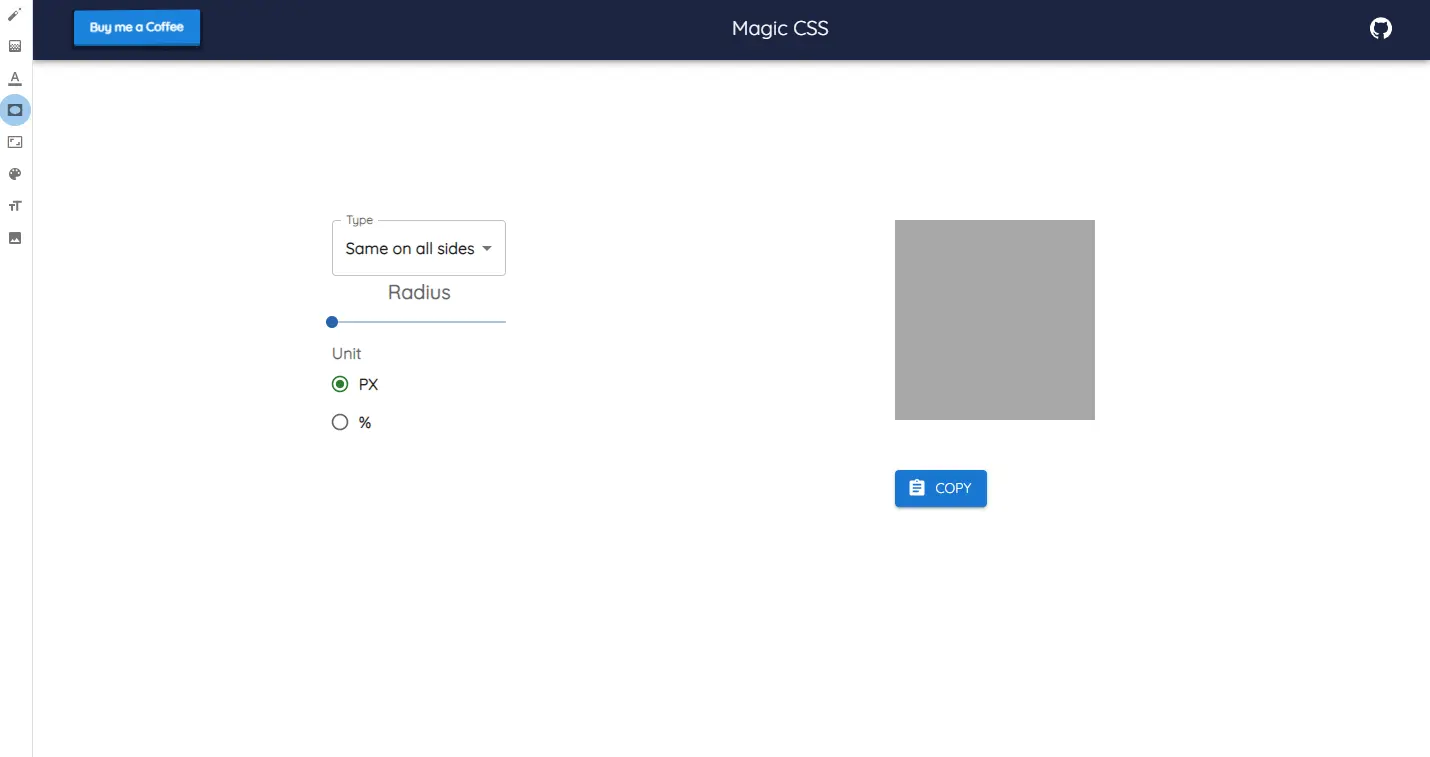The image size is (1430, 757).
Task: Click the middle of the Radius slider track
Action: (x=419, y=322)
